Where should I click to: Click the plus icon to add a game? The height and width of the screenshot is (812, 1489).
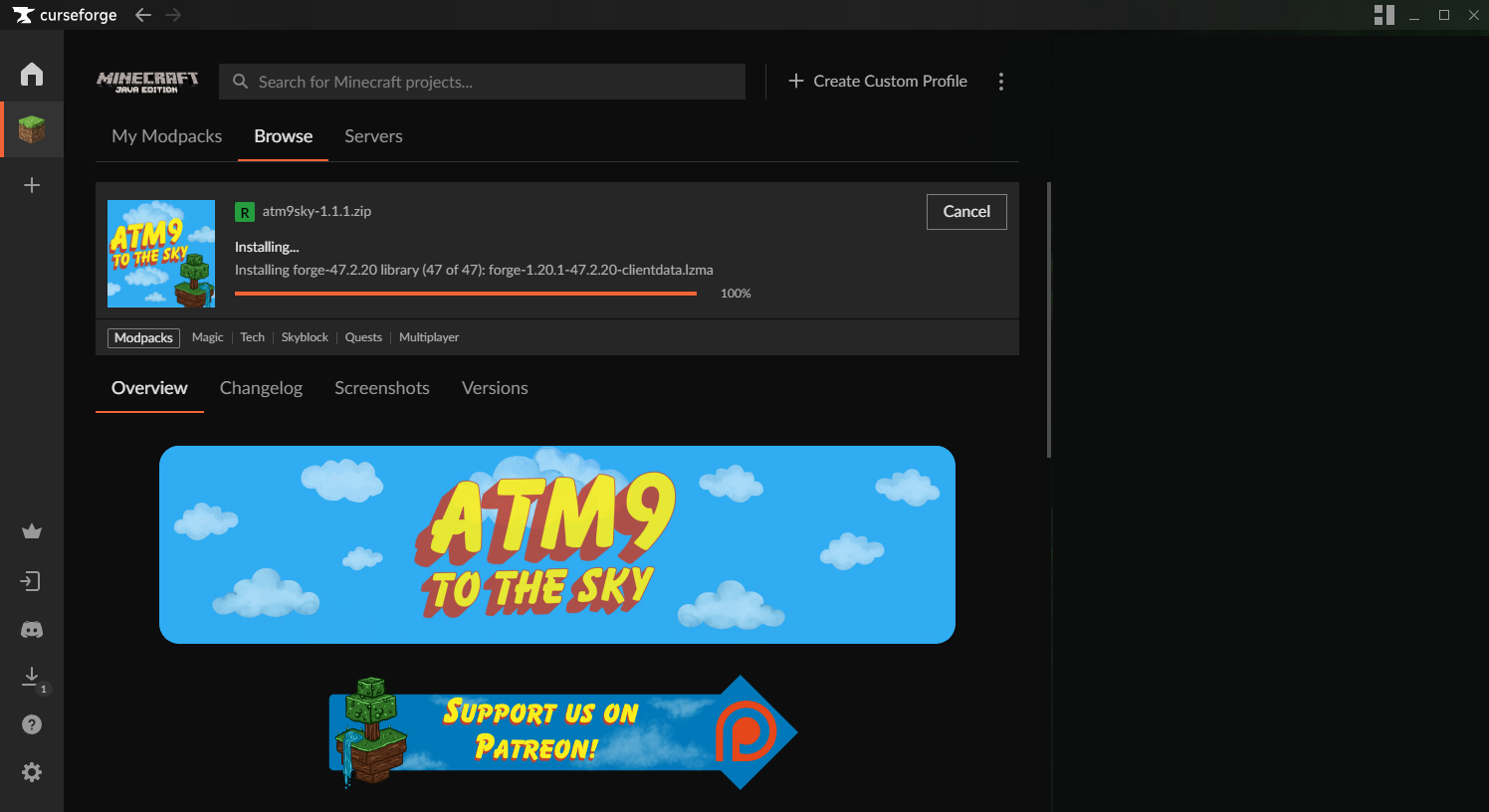click(31, 184)
